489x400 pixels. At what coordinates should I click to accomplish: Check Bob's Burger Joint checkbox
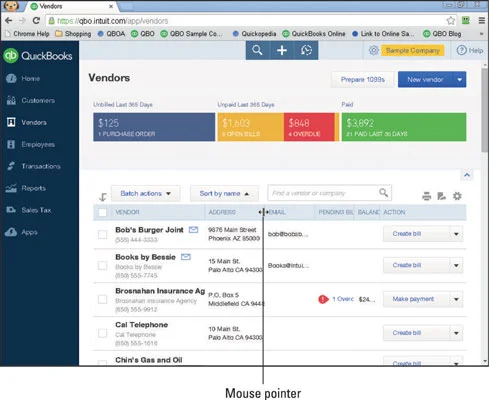click(x=103, y=234)
